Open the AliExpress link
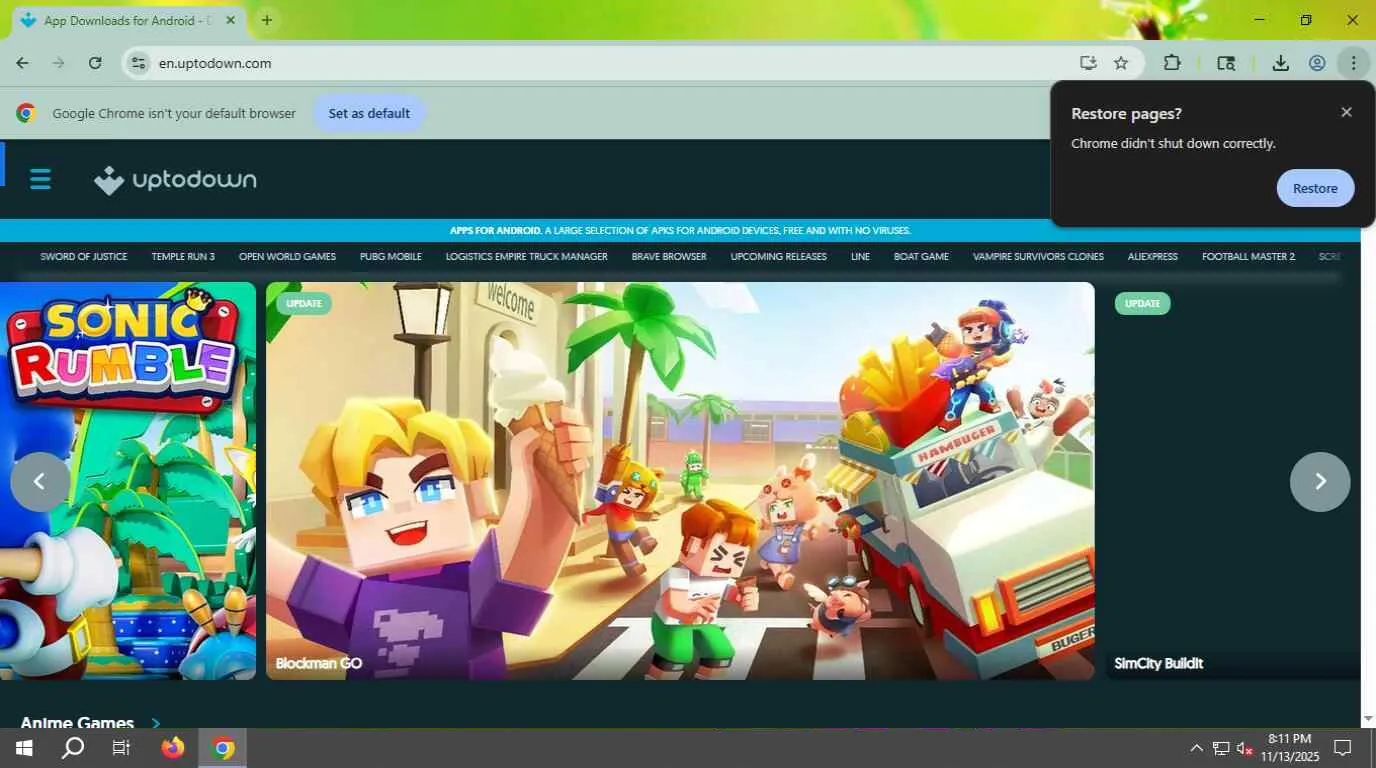Screen dimensions: 1376x768 [x=1153, y=257]
